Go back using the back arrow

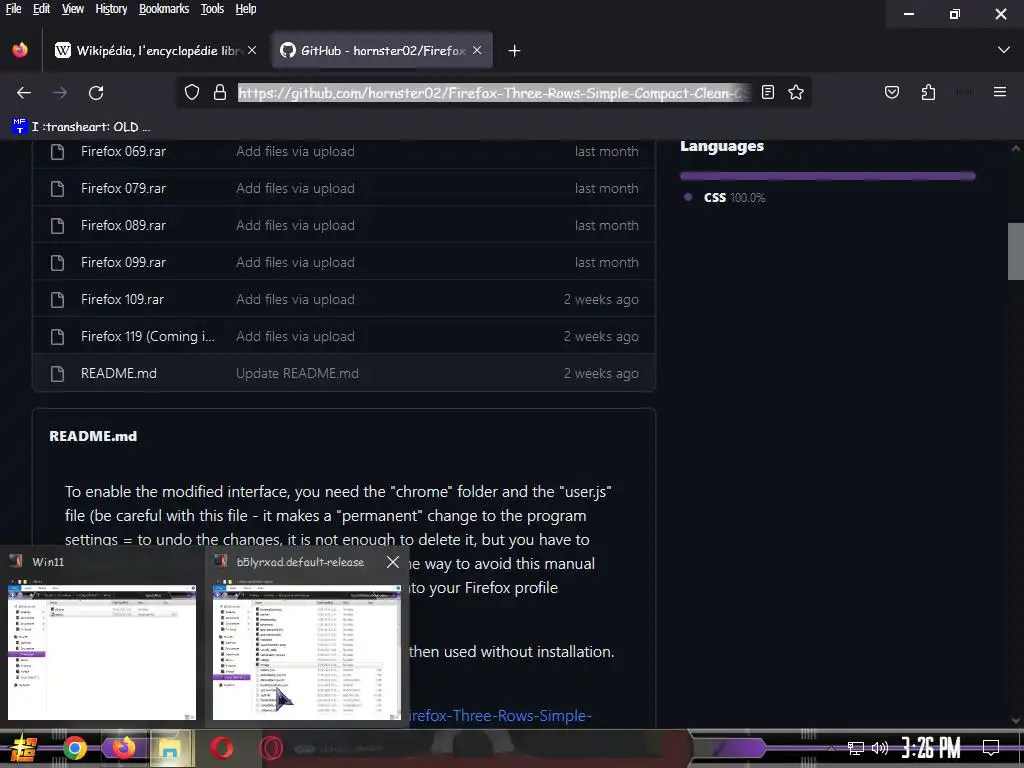(x=24, y=93)
